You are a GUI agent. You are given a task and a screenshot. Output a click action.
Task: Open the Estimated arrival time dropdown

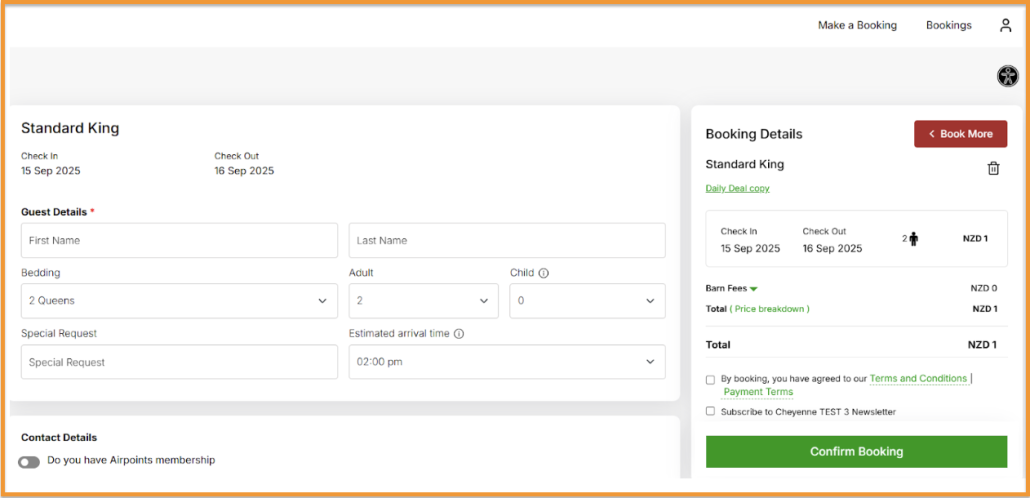pos(506,362)
